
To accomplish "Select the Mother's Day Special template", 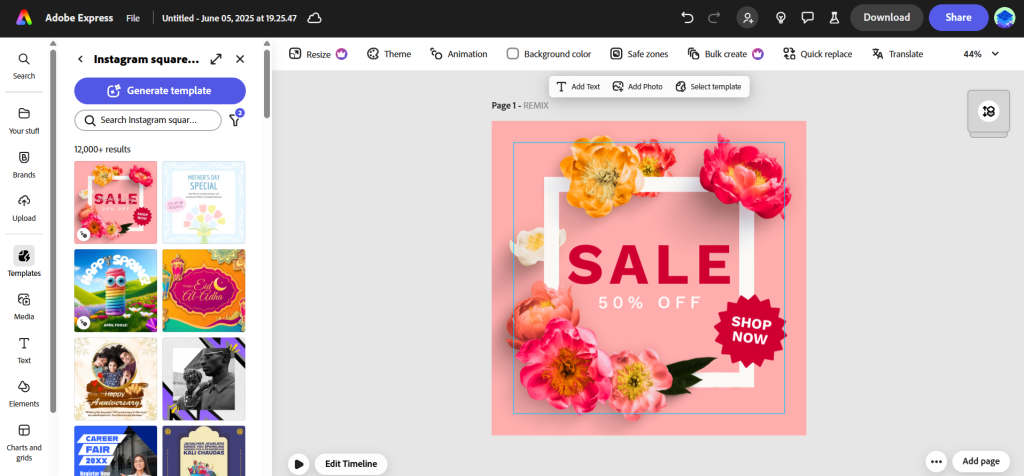I will [204, 202].
